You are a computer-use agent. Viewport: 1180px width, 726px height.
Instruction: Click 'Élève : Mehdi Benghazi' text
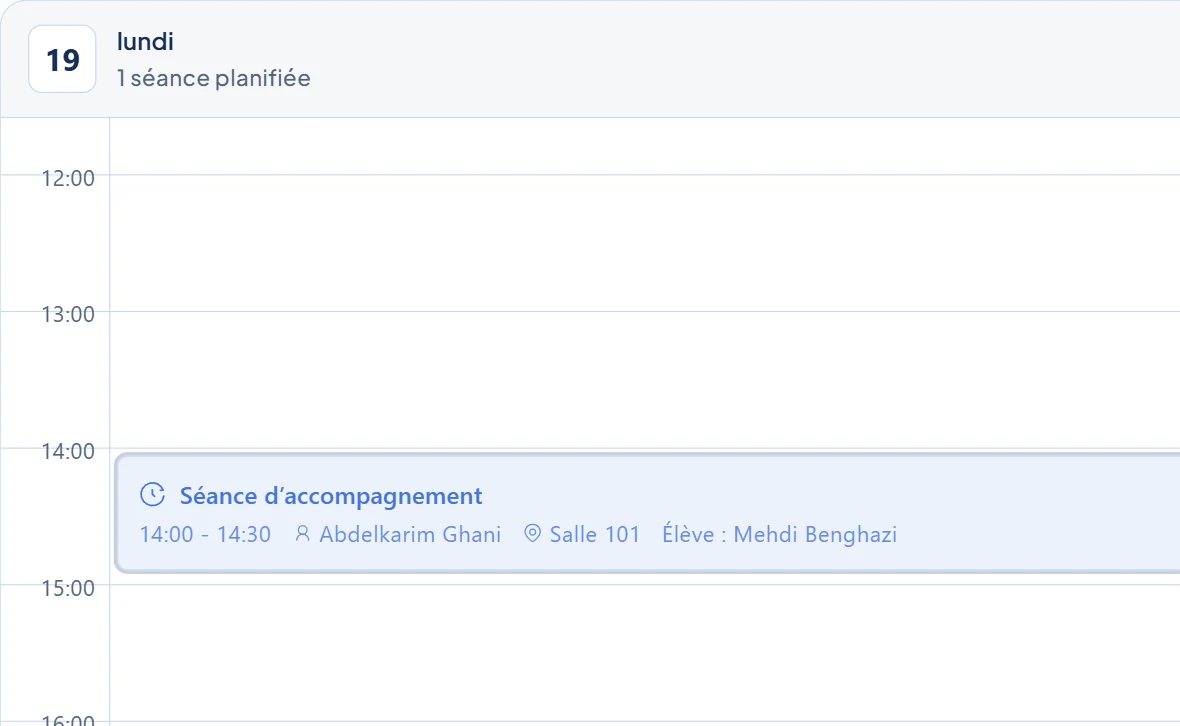click(x=780, y=534)
